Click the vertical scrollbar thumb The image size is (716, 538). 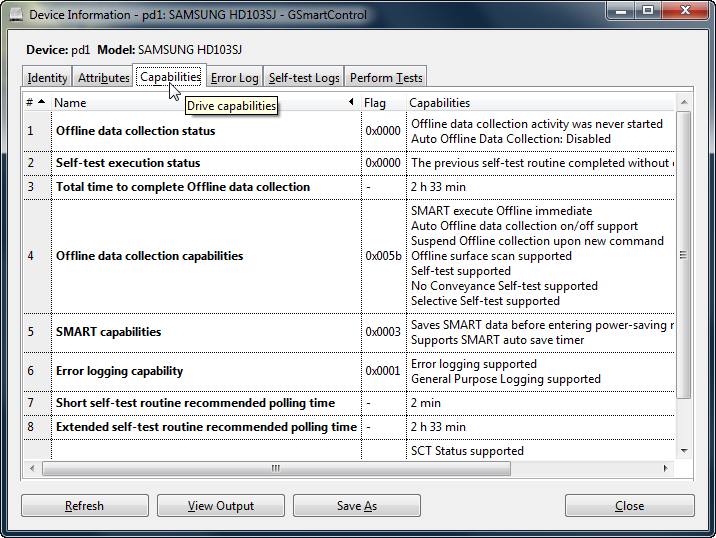[684, 255]
